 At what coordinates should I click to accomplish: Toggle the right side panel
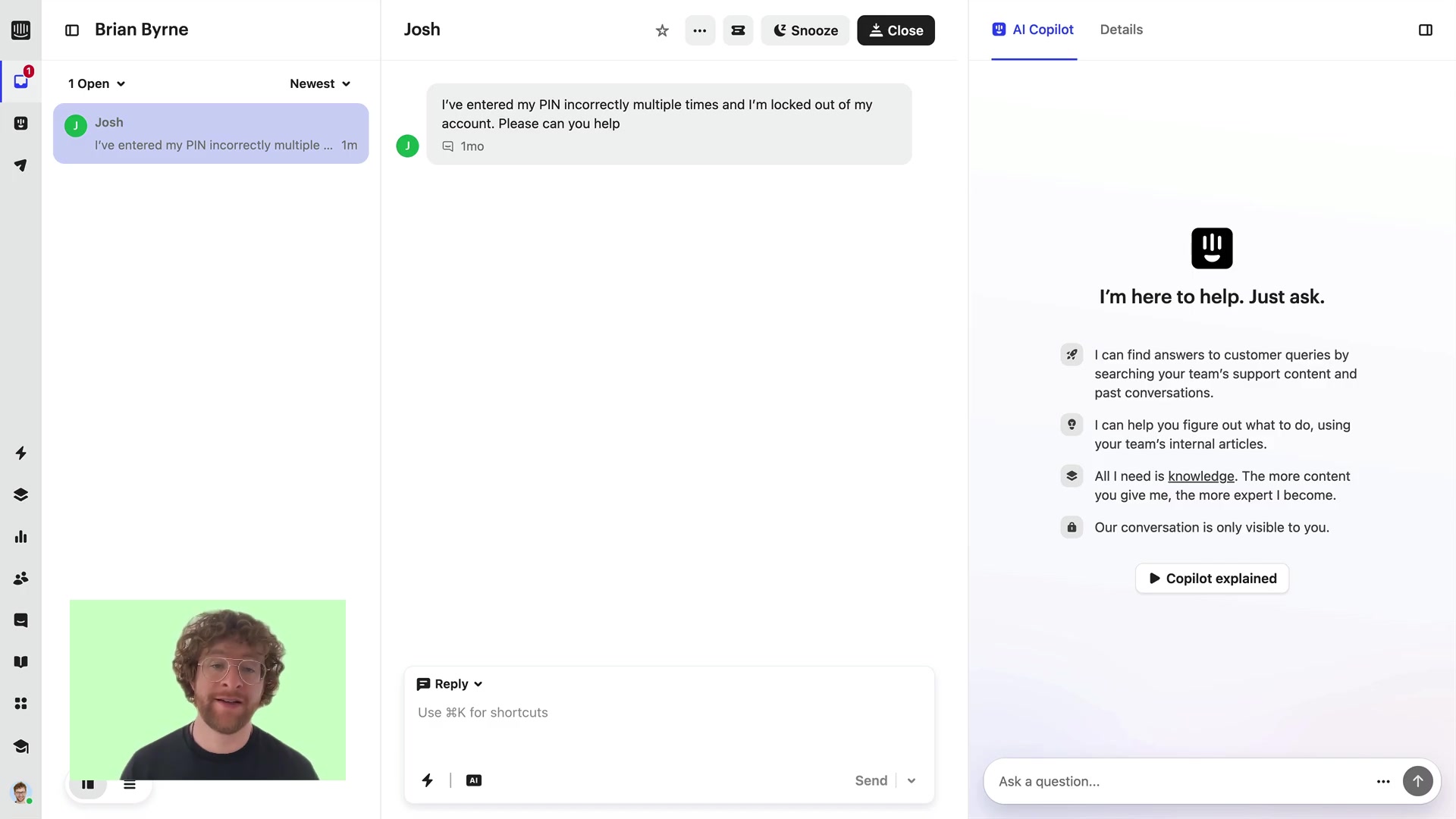[x=1425, y=30]
